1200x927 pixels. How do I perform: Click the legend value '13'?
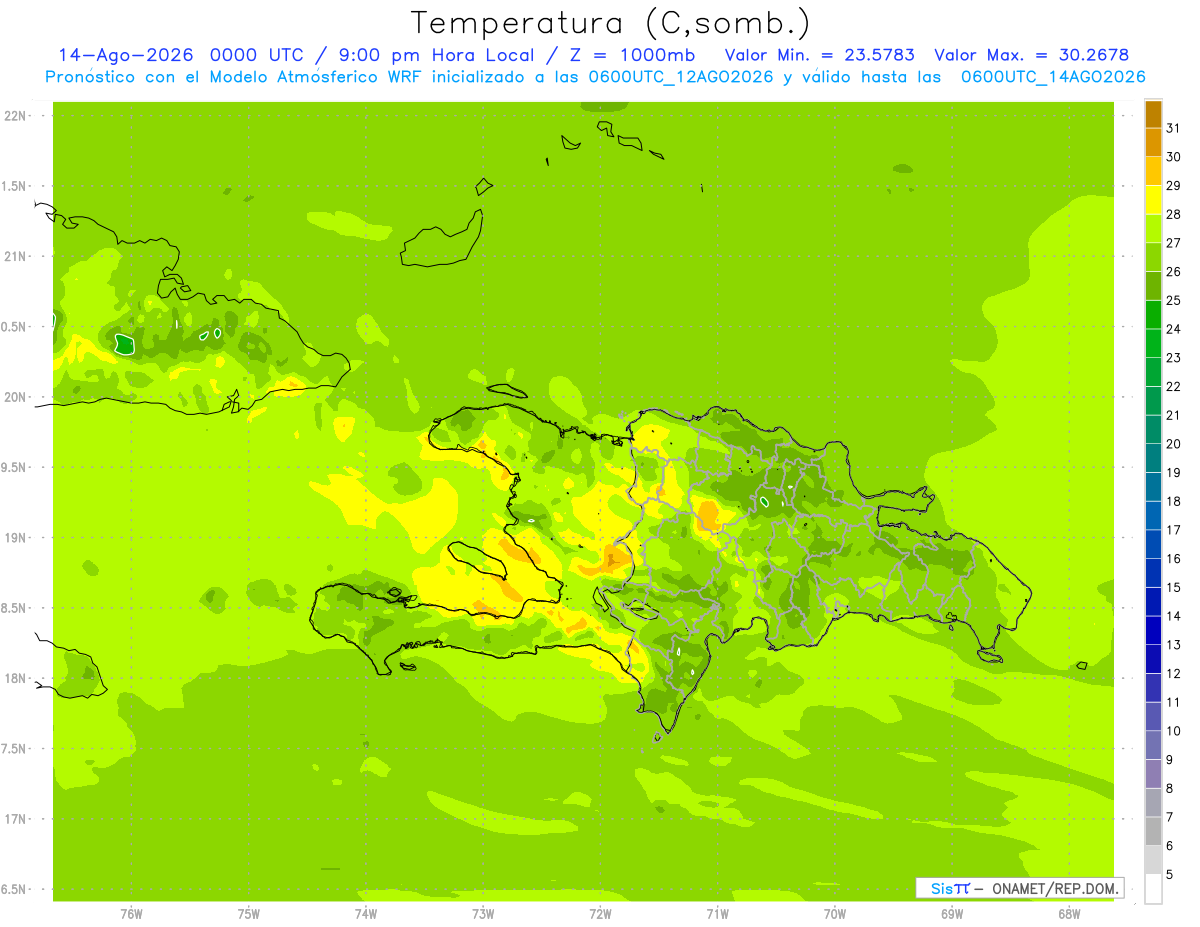pyautogui.click(x=1174, y=645)
